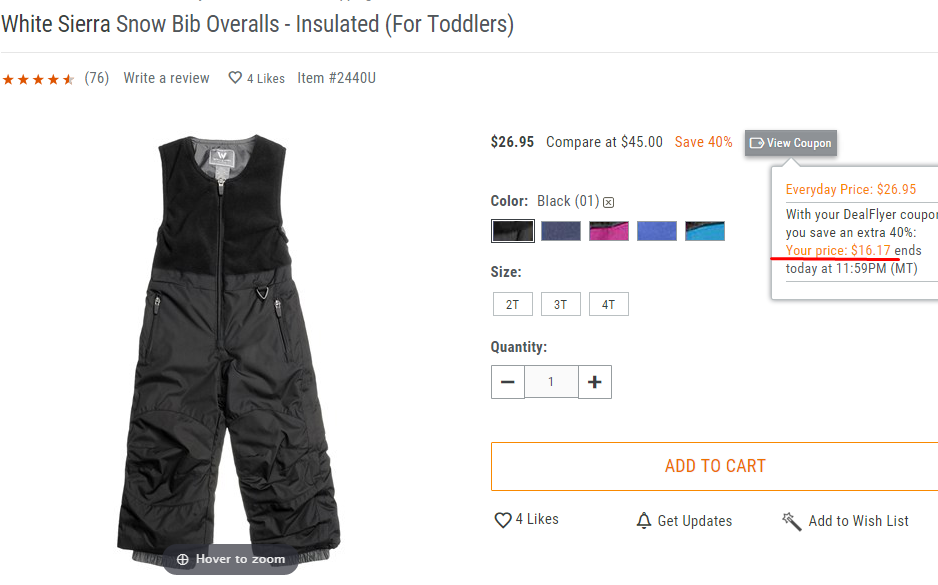Open the Write a review link

(x=166, y=78)
